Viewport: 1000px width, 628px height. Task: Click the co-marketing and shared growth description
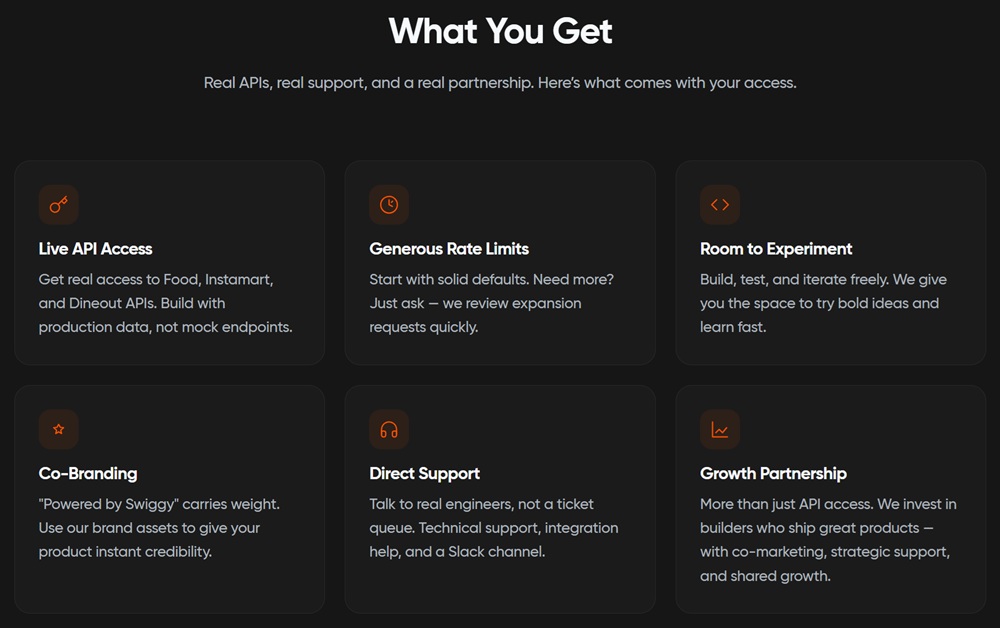coord(828,540)
